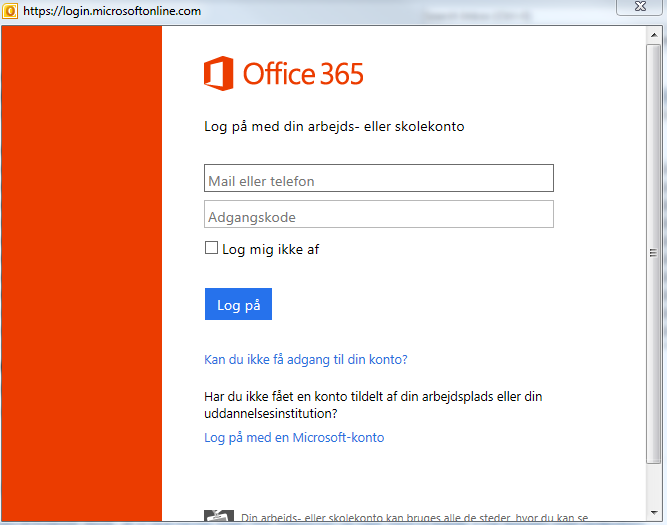
Task: Focus the Mail eller telefon field
Action: coord(379,178)
